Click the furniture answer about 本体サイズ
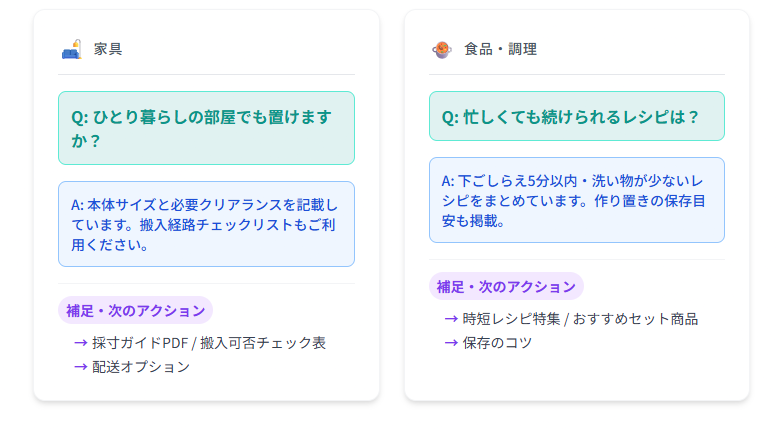 click(x=206, y=224)
